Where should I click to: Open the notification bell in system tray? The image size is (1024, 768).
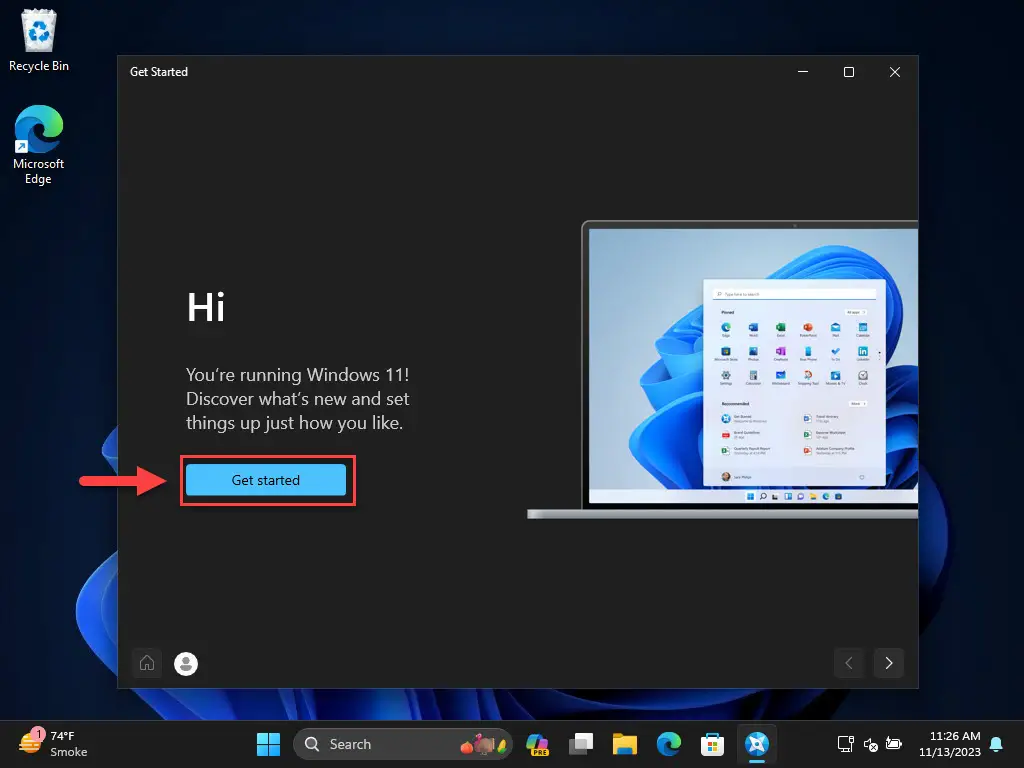pyautogui.click(x=997, y=744)
